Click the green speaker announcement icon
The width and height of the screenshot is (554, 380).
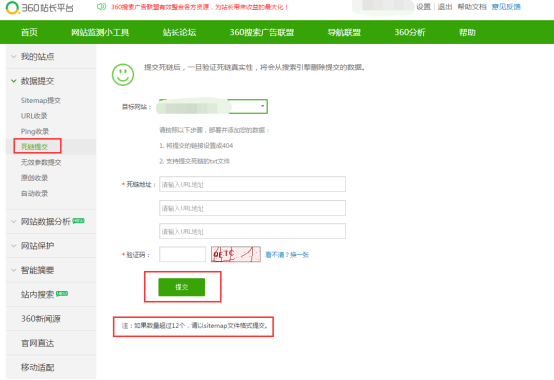pyautogui.click(x=101, y=7)
